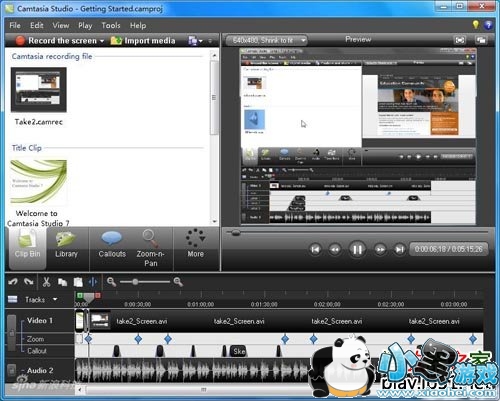Click Clip Bin scrollbar down arrow
Viewport: 500px width, 401px height.
point(214,221)
